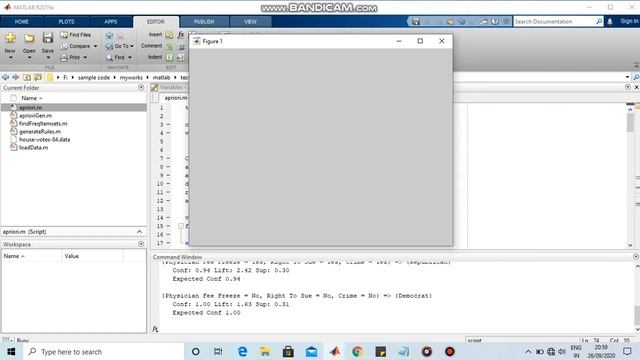The height and width of the screenshot is (360, 640).
Task: Click the Save floppy disk icon
Action: tap(48, 38)
